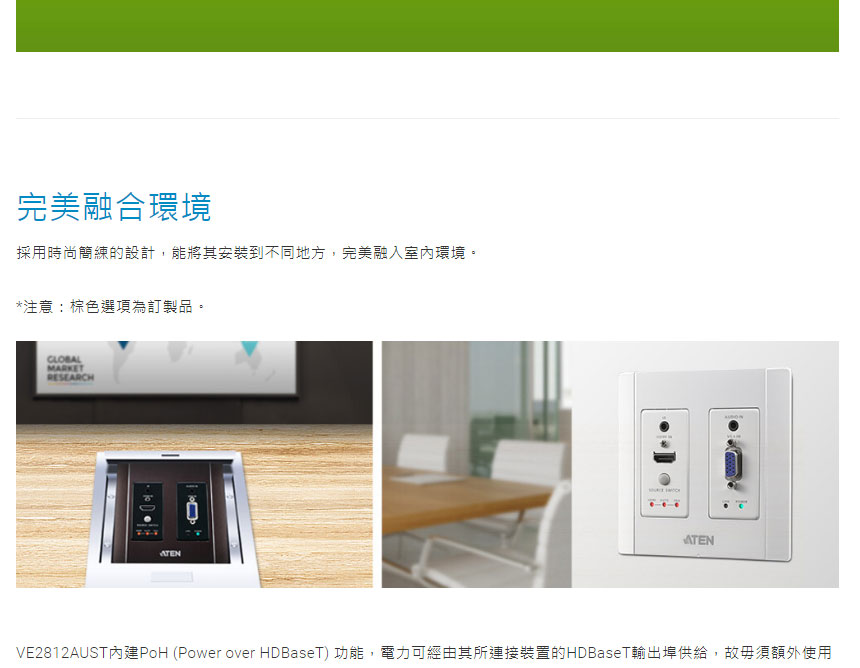Click the VE2812AUST PoH description text
The width and height of the screenshot is (860, 668).
(423, 653)
